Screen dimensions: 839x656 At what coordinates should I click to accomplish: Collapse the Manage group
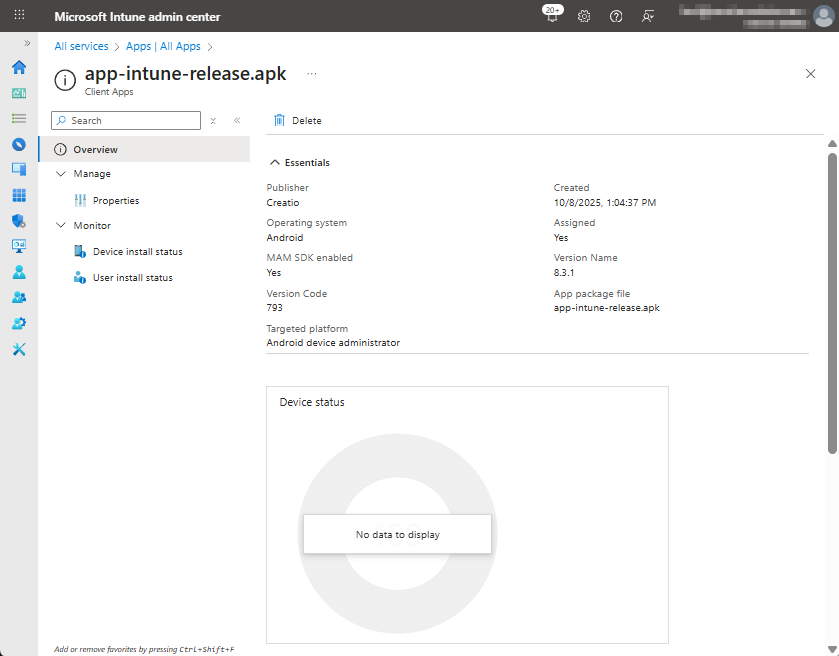(60, 174)
